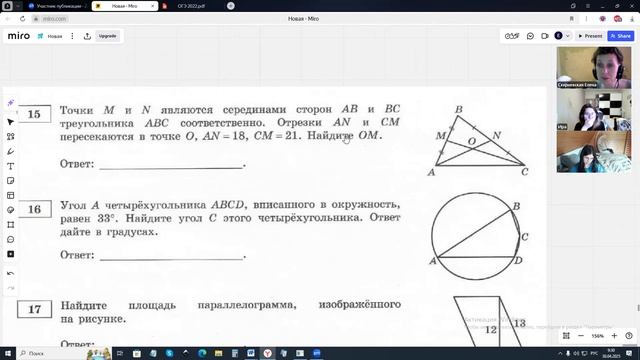
Task: Click the second participant video thumbnail
Action: 593,110
